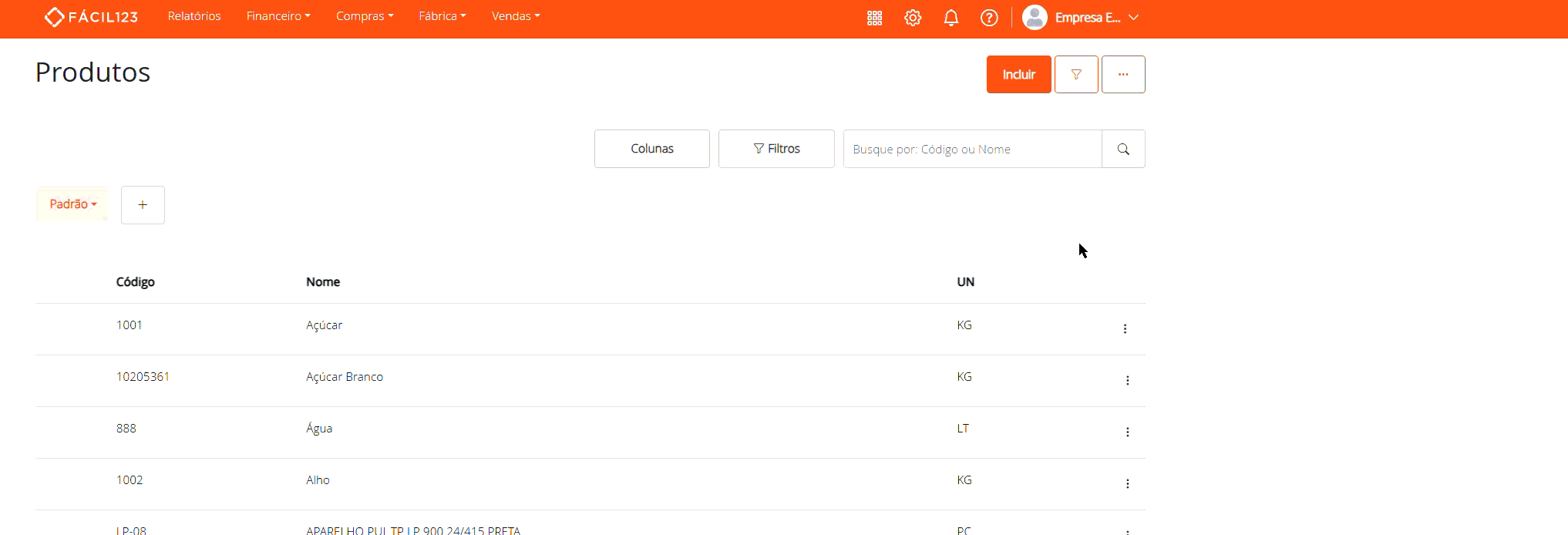Sort by the UN column header

[x=966, y=282]
